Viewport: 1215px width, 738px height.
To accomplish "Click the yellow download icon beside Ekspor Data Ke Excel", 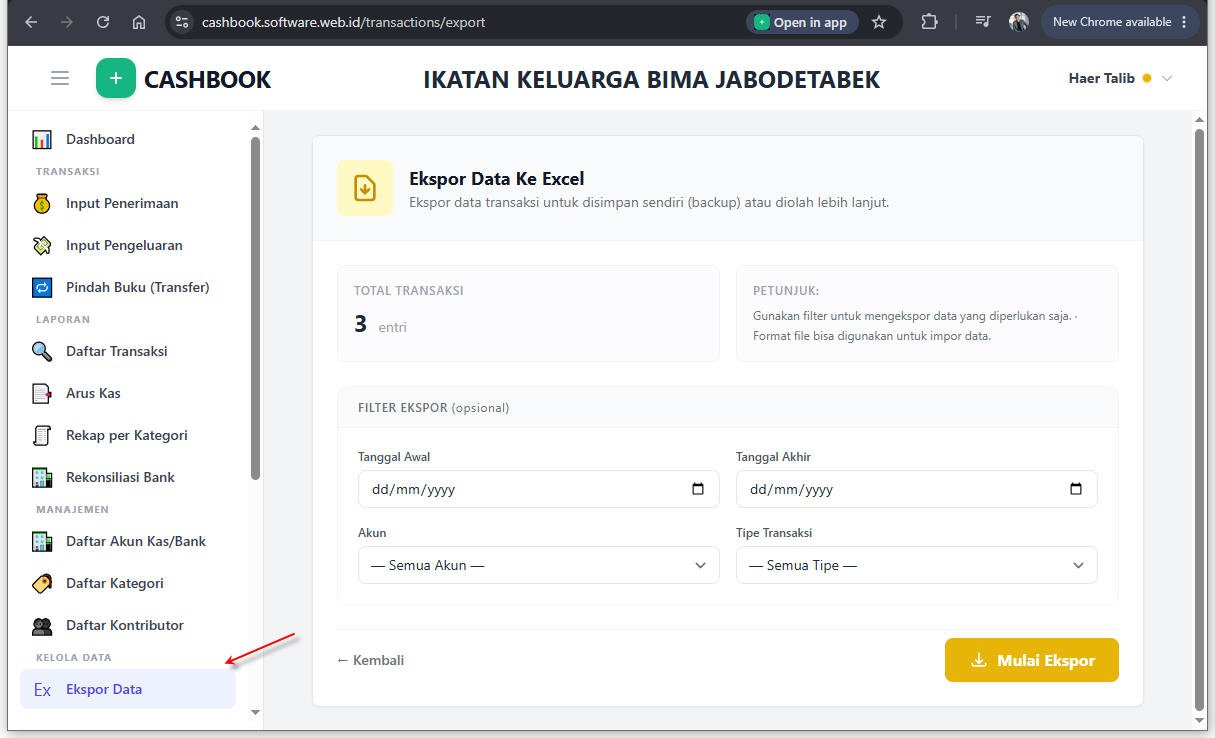I will (365, 188).
